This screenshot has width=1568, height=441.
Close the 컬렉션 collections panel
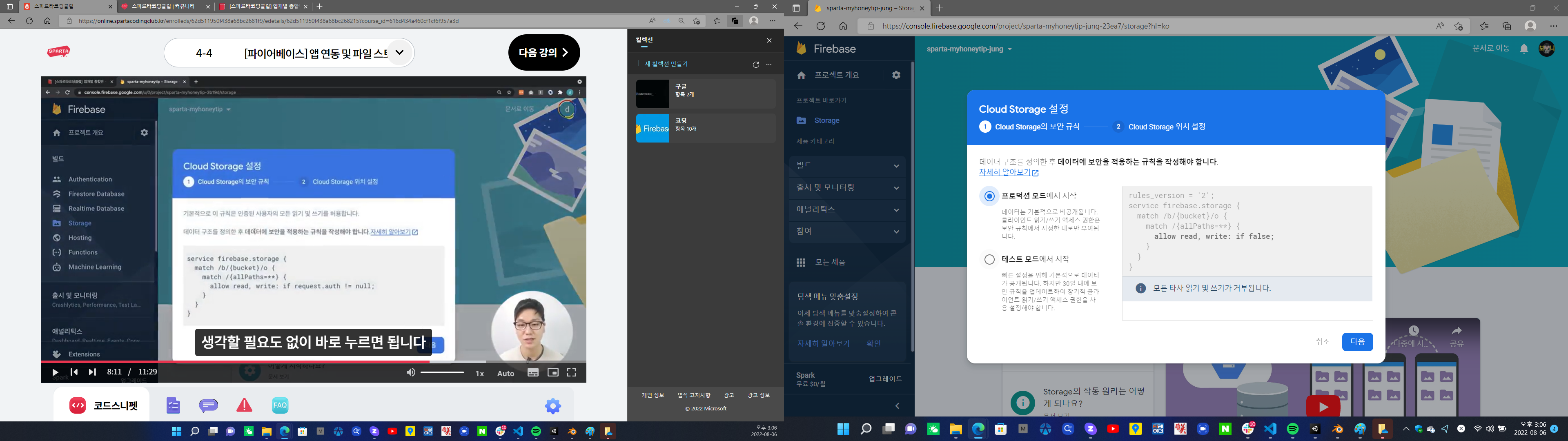coord(769,40)
